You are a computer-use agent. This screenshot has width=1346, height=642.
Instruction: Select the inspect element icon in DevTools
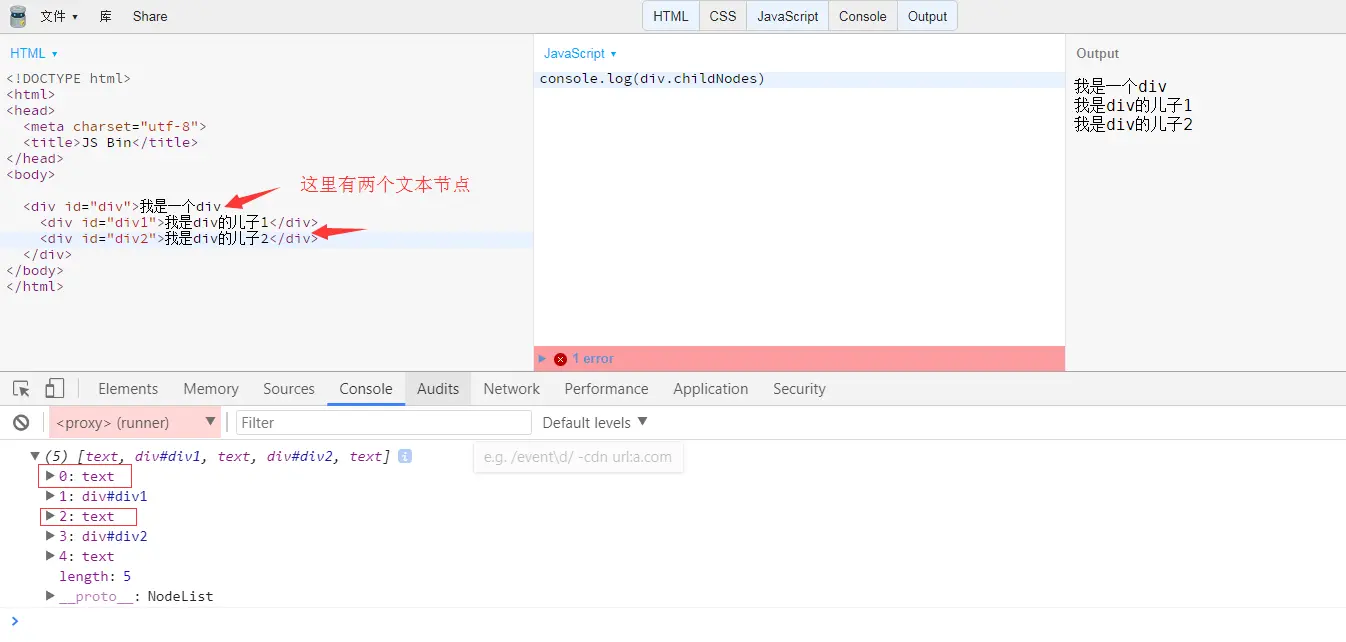point(21,389)
